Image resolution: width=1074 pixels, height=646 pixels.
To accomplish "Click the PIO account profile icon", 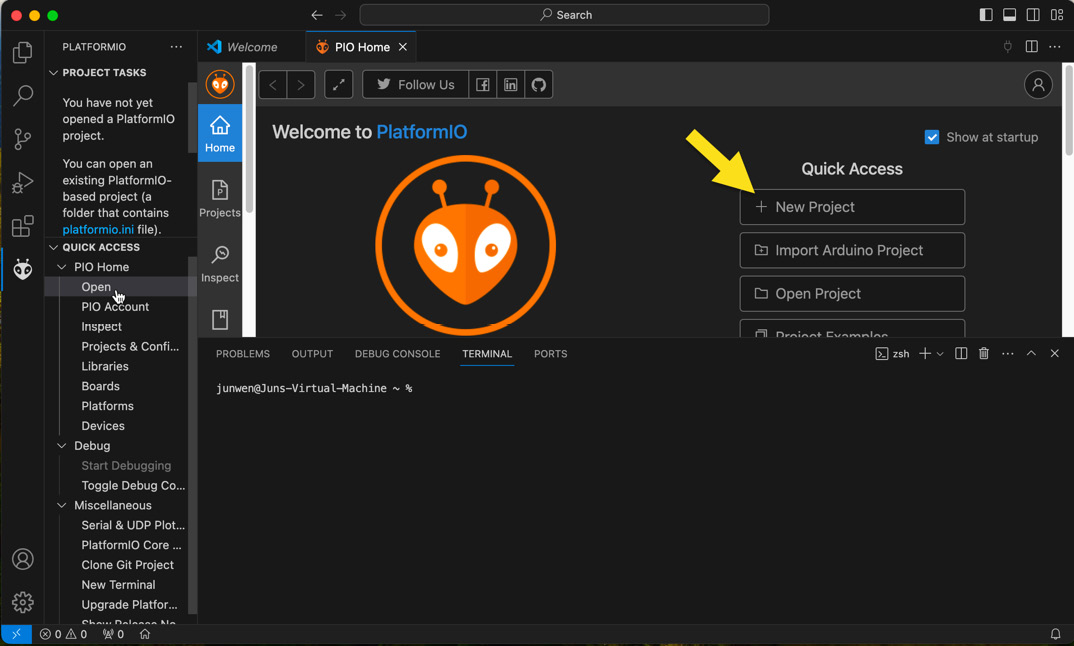I will coord(1038,84).
